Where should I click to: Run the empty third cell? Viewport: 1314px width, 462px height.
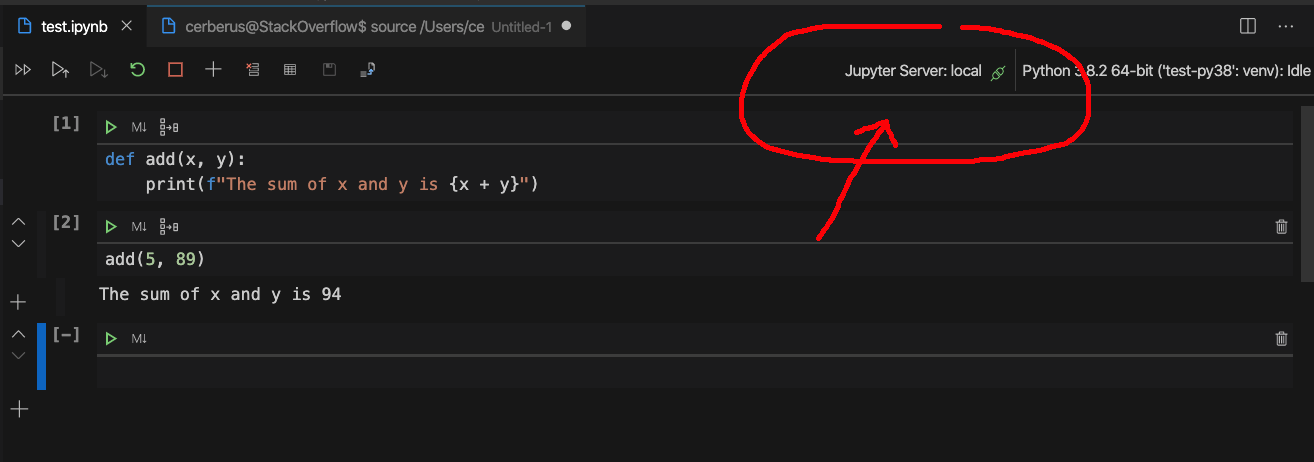[111, 339]
